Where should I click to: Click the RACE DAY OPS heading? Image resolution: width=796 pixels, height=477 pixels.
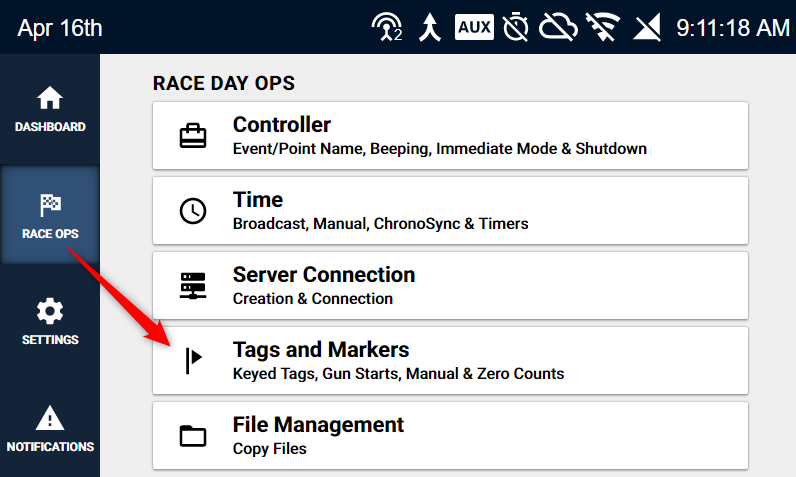click(x=224, y=83)
